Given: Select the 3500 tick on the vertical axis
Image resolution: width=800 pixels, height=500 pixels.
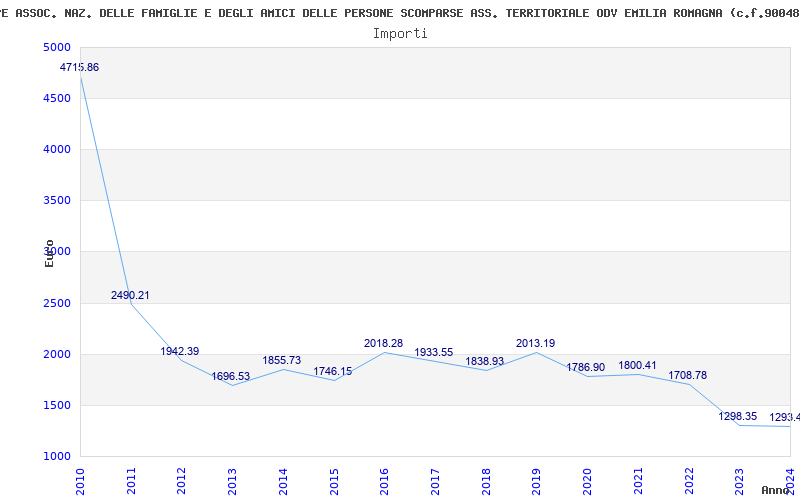Looking at the screenshot, I should point(56,201).
